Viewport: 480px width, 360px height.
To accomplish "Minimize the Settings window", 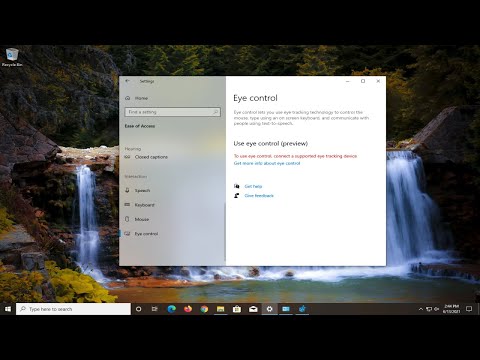I will pos(348,81).
